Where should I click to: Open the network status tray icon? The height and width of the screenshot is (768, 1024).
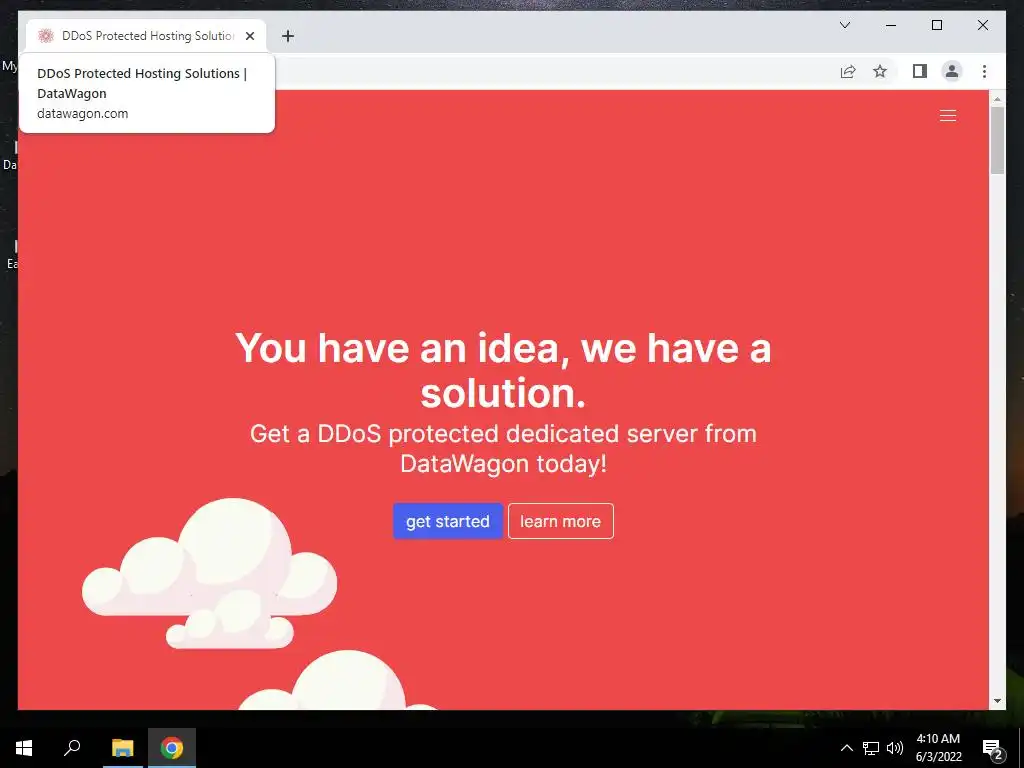(x=871, y=748)
